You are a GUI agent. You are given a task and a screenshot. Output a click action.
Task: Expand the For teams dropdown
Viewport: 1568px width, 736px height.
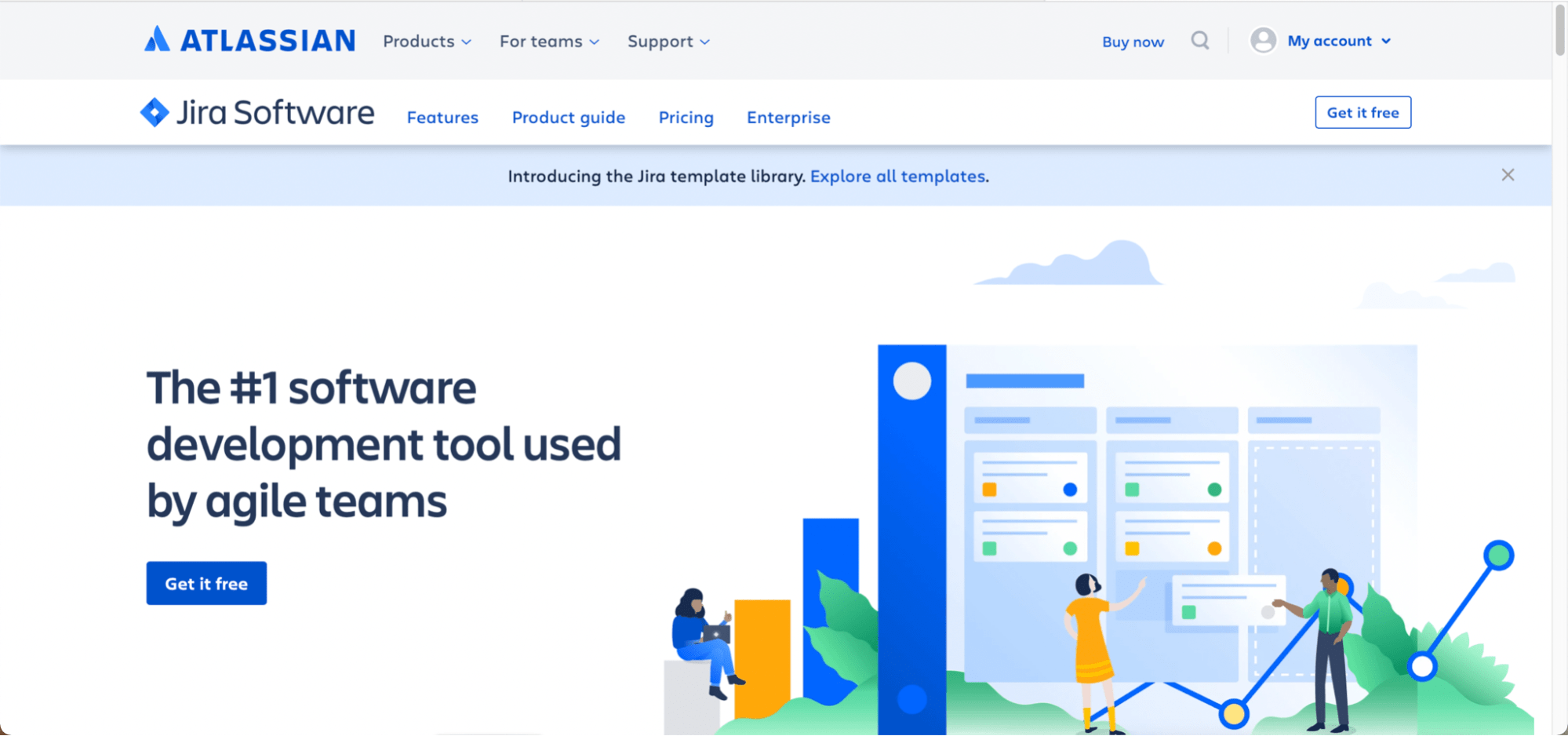coord(550,41)
